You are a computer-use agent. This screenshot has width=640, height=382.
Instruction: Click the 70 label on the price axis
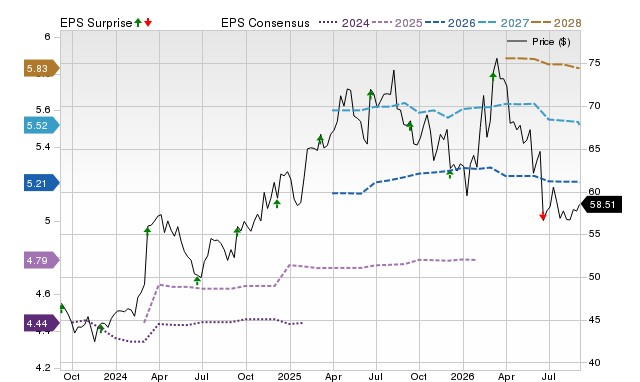pyautogui.click(x=594, y=106)
